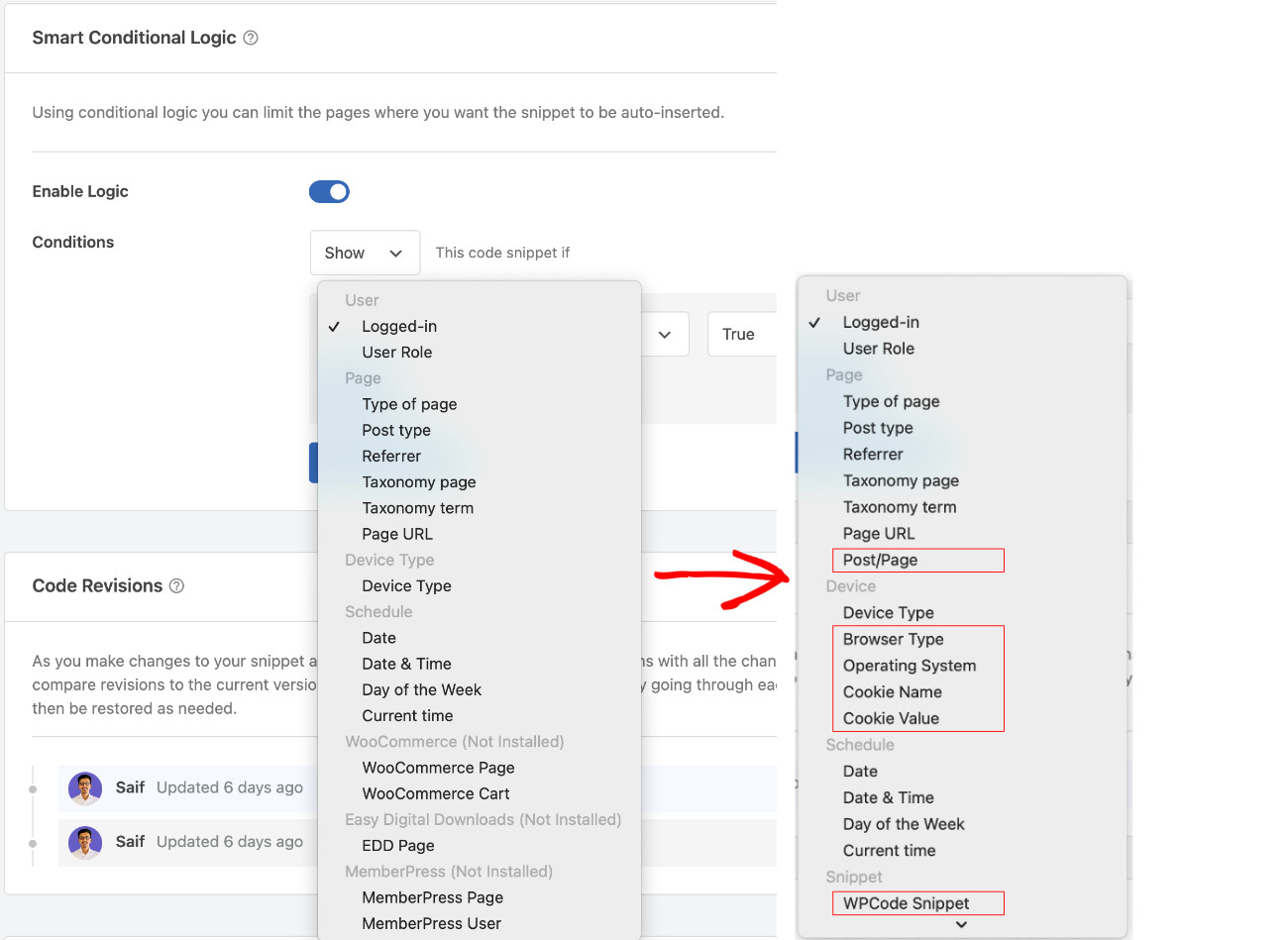1288x940 pixels.
Task: Toggle the Enable Logic switch
Action: click(x=329, y=191)
